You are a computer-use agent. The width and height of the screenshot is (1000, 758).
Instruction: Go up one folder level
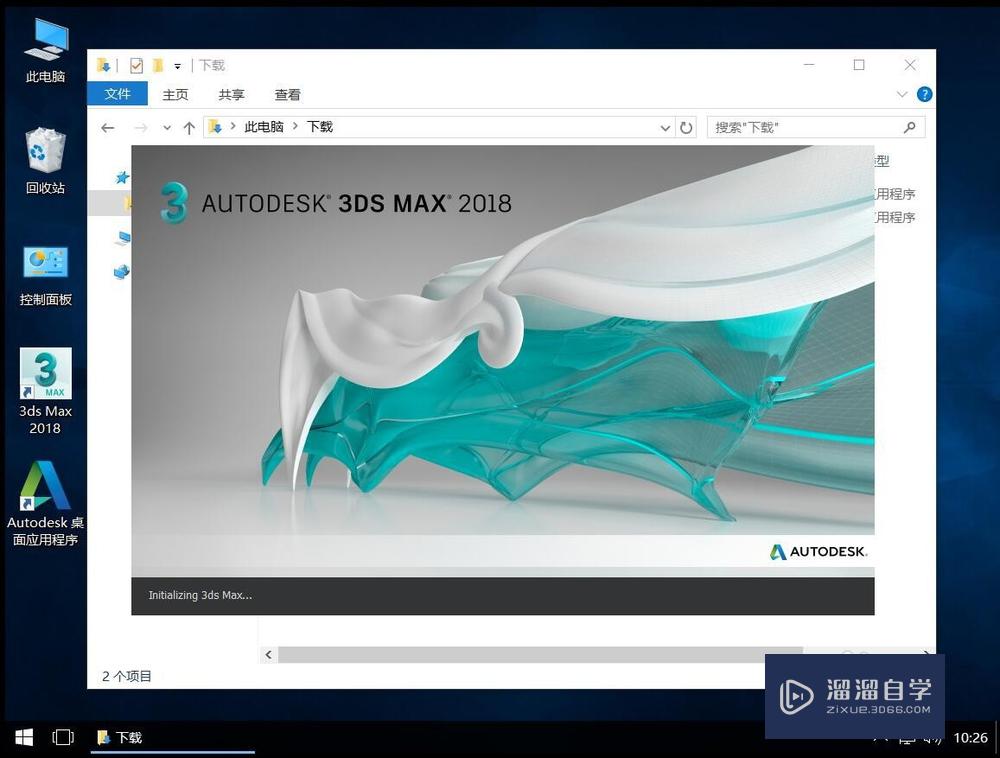click(x=189, y=128)
